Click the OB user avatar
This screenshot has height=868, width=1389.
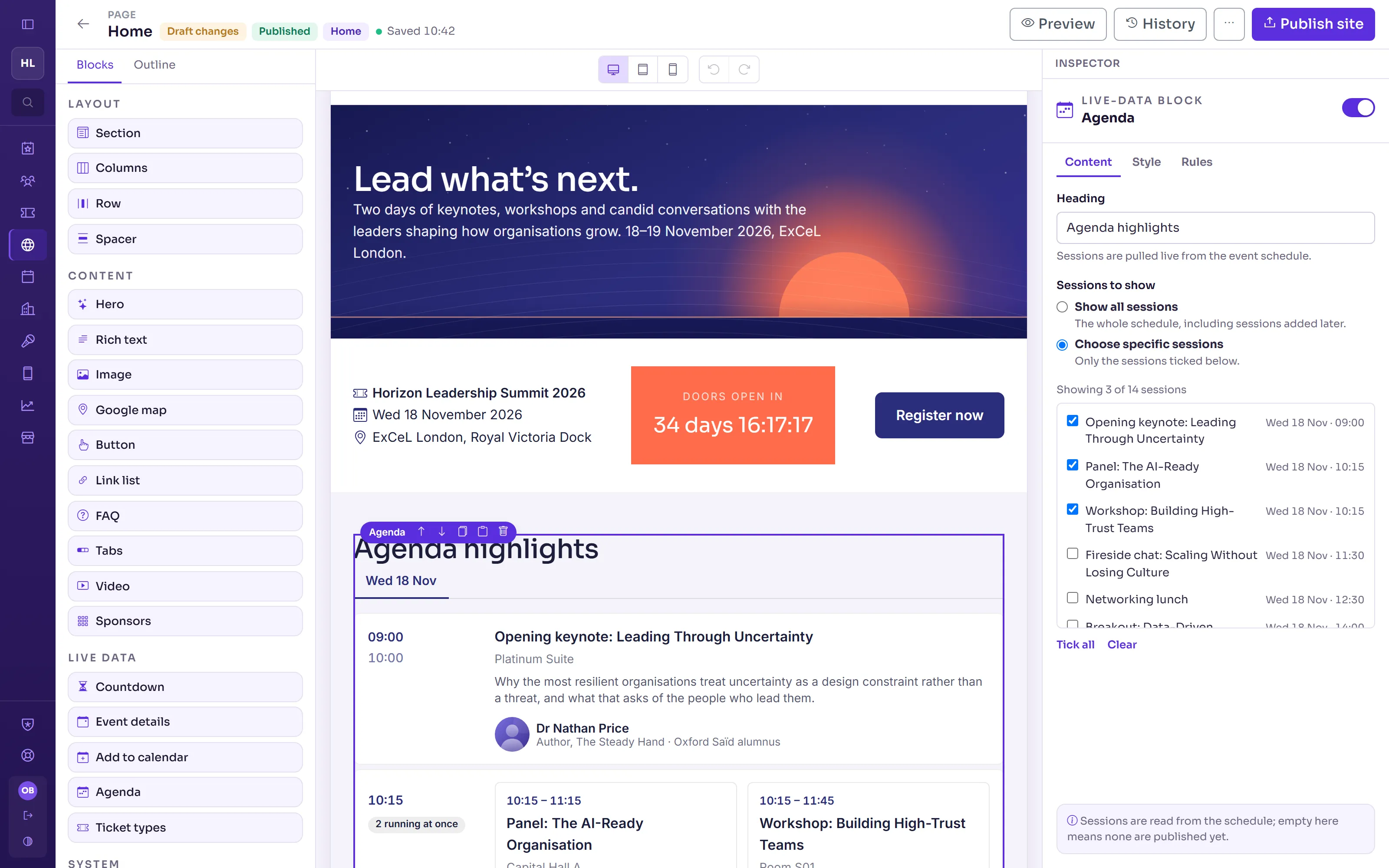tap(27, 790)
